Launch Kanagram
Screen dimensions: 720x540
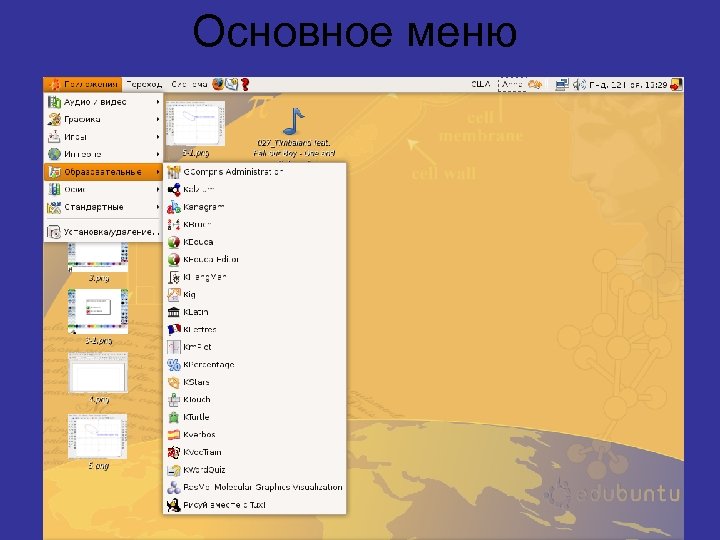254,207
